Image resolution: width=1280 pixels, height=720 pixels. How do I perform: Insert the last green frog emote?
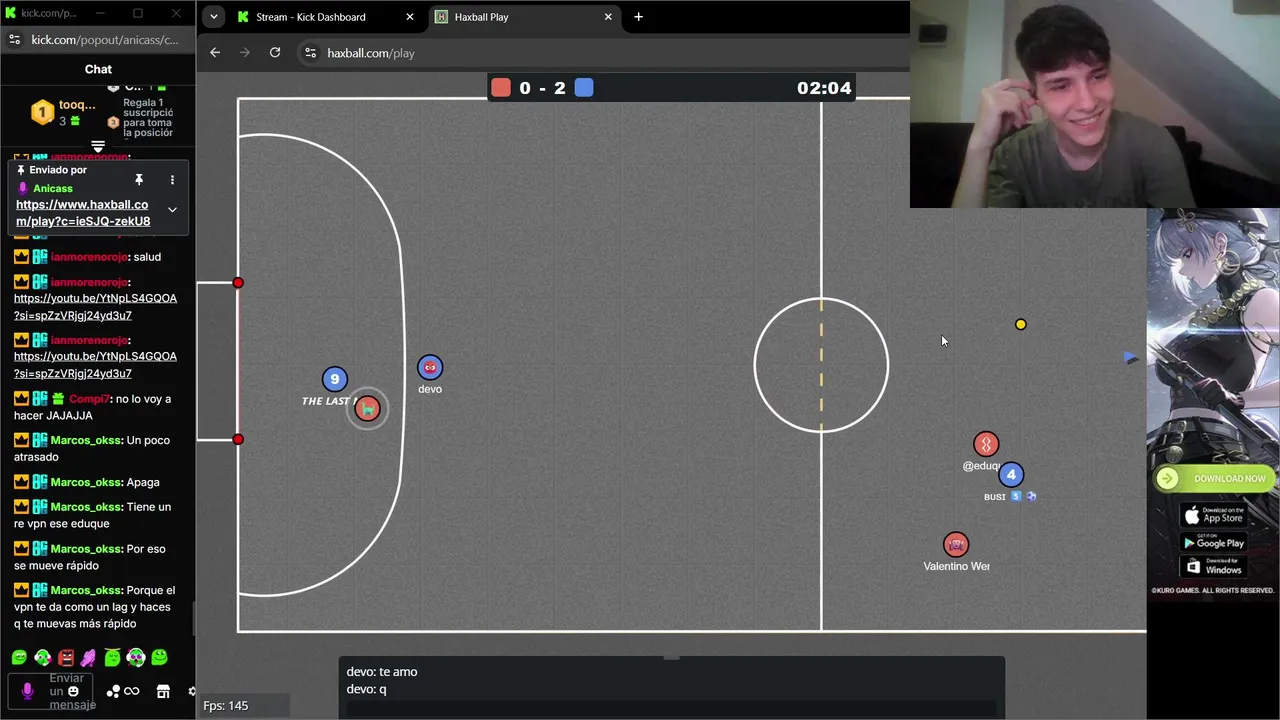click(159, 658)
